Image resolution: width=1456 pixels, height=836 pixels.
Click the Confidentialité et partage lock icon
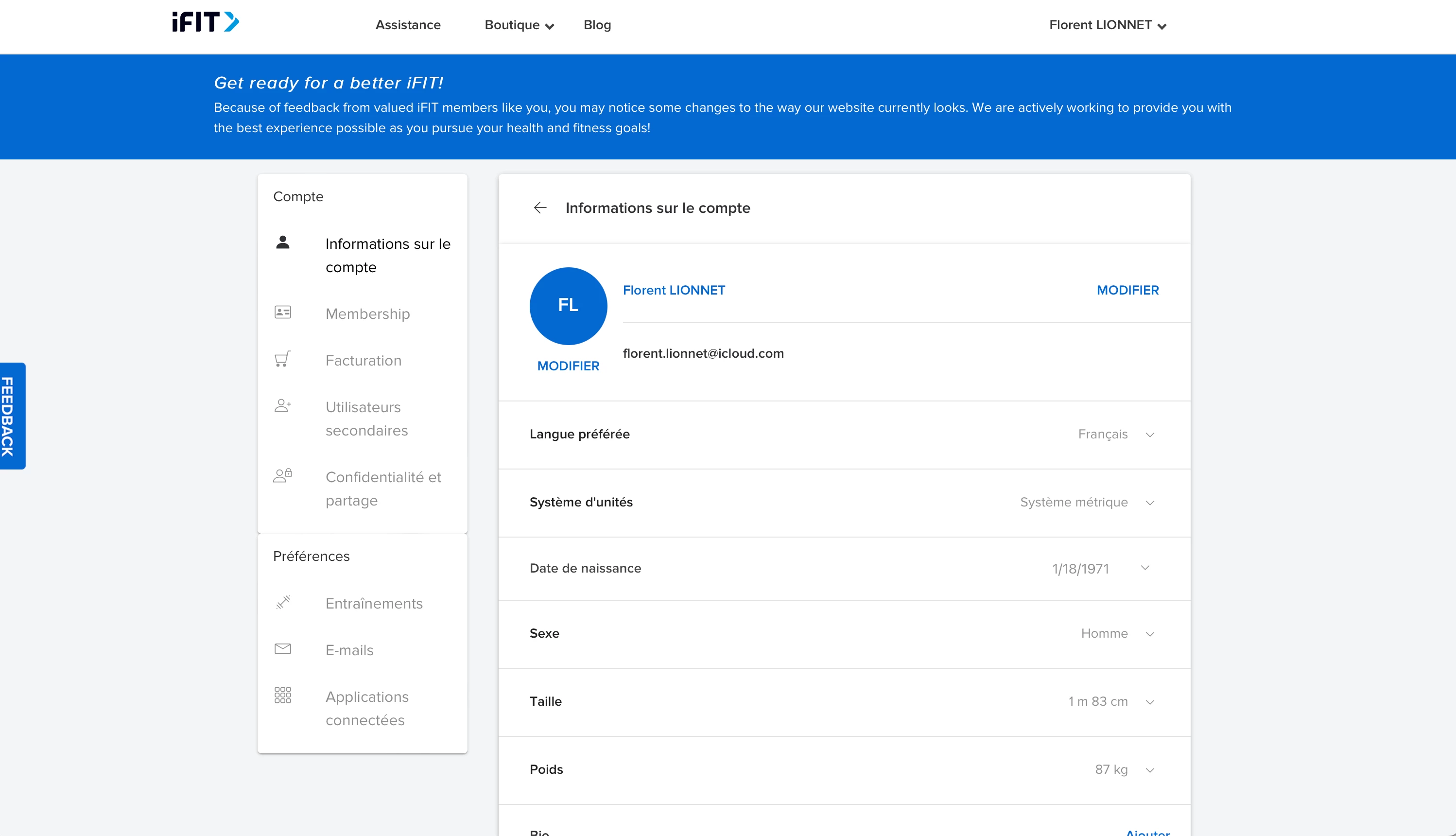point(283,475)
